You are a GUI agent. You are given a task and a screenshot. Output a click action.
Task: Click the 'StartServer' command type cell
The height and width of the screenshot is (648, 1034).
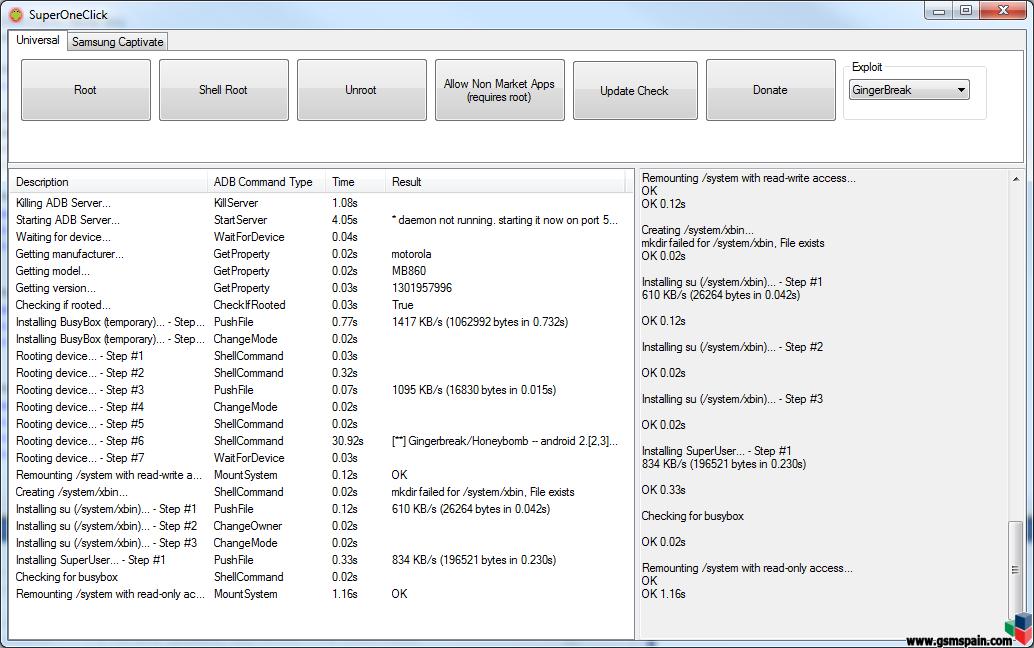[241, 220]
